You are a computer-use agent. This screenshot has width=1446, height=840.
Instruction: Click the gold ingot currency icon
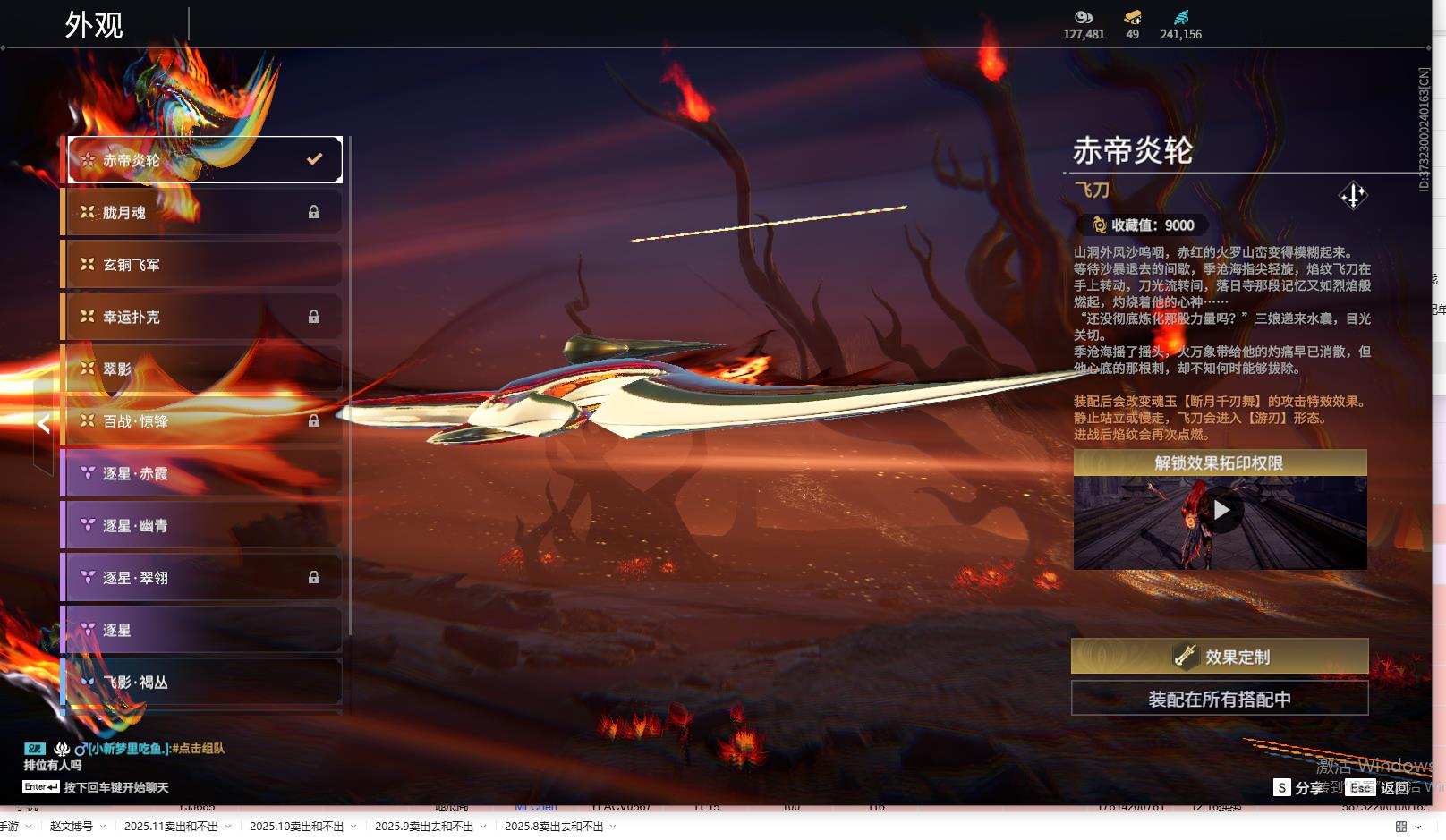point(1132,18)
